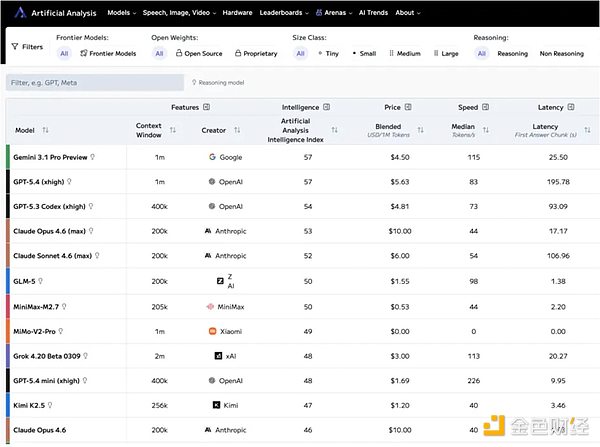
Task: Choose the Non Reasoning filter option
Action: click(x=562, y=53)
